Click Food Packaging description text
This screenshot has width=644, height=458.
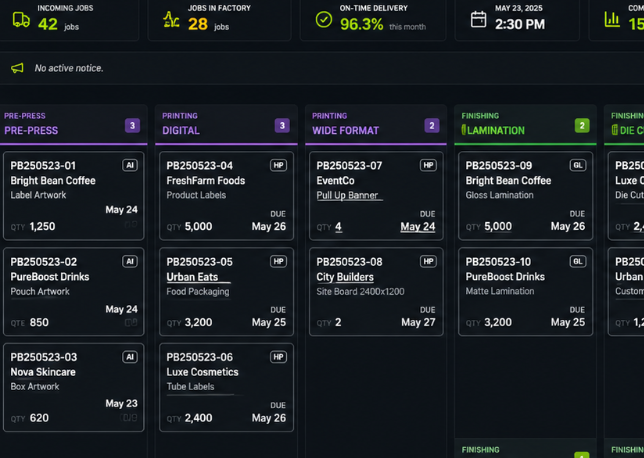pos(198,292)
